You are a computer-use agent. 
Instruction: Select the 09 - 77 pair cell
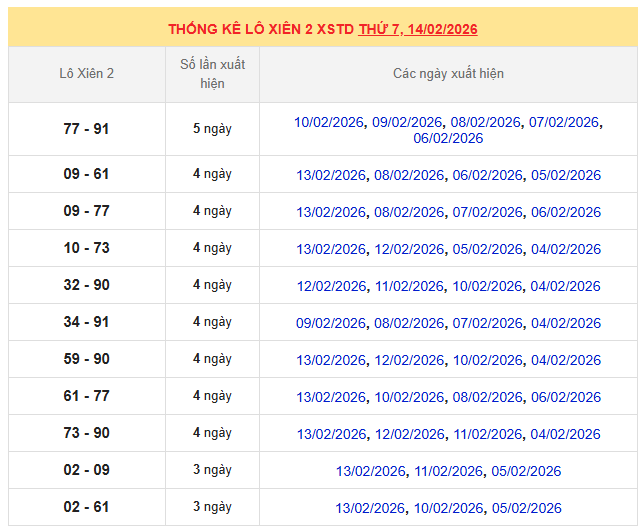pyautogui.click(x=86, y=211)
